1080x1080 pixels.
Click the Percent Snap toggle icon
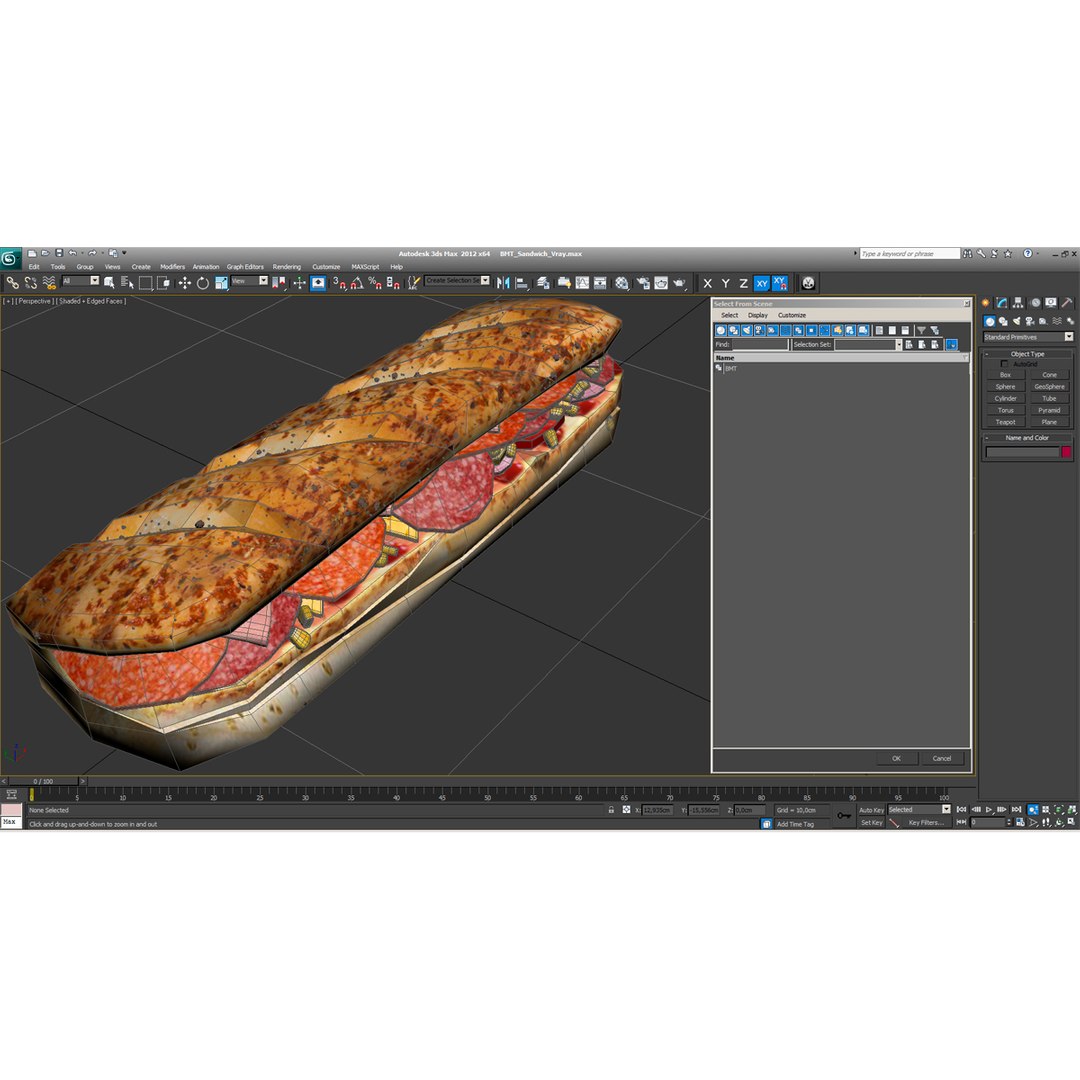[375, 283]
